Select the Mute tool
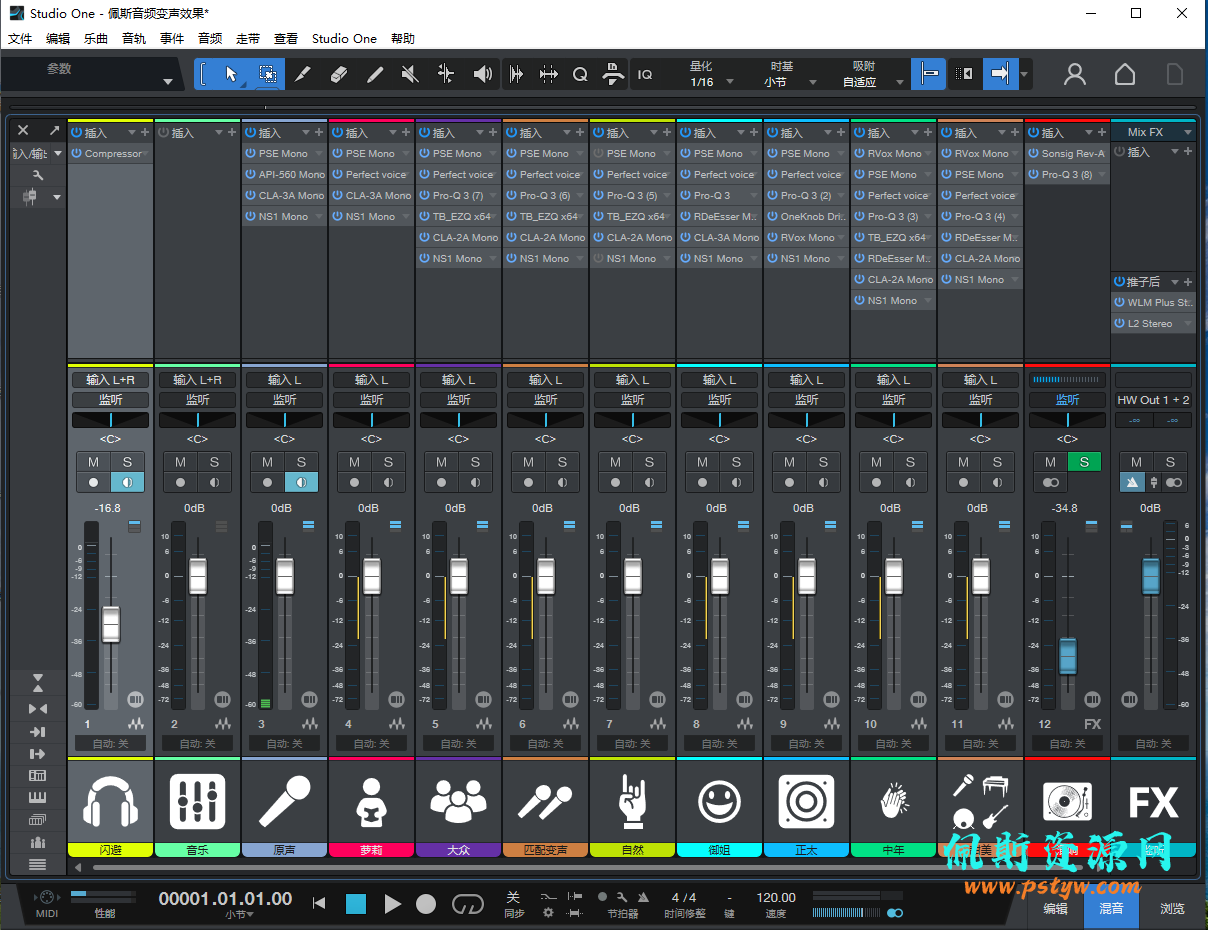Image resolution: width=1208 pixels, height=930 pixels. (409, 74)
